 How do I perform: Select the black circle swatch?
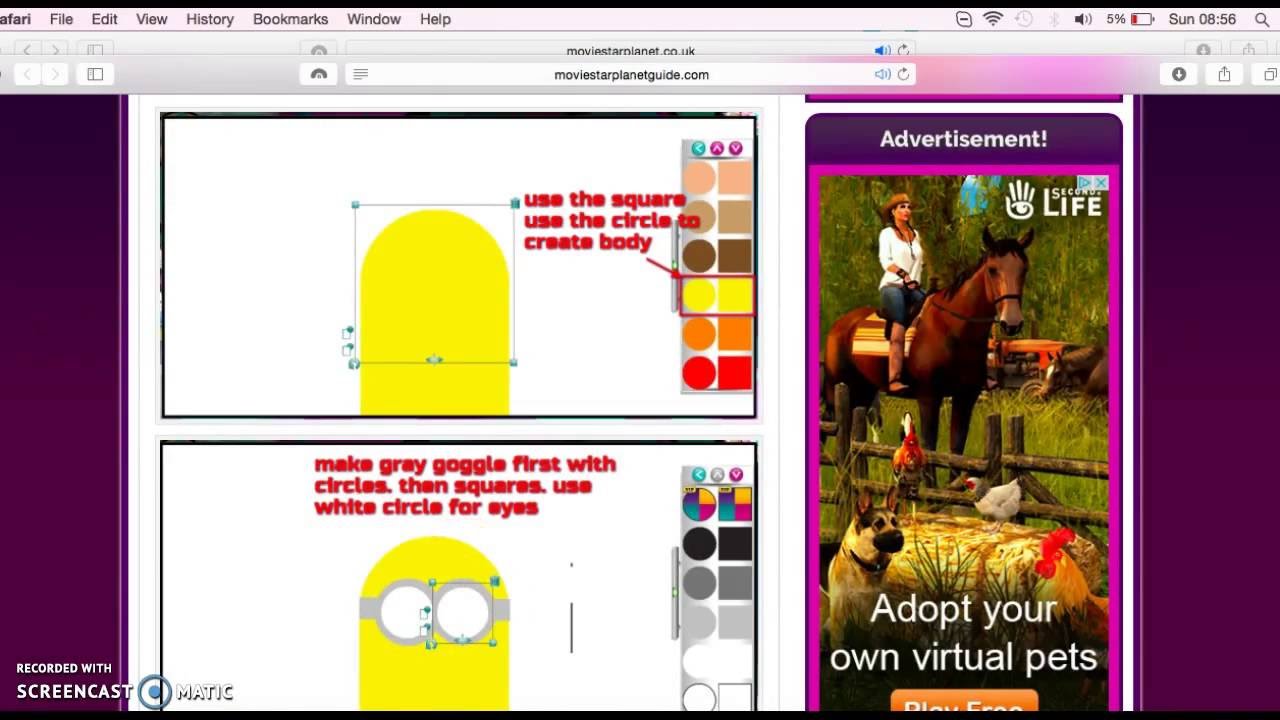pyautogui.click(x=699, y=544)
